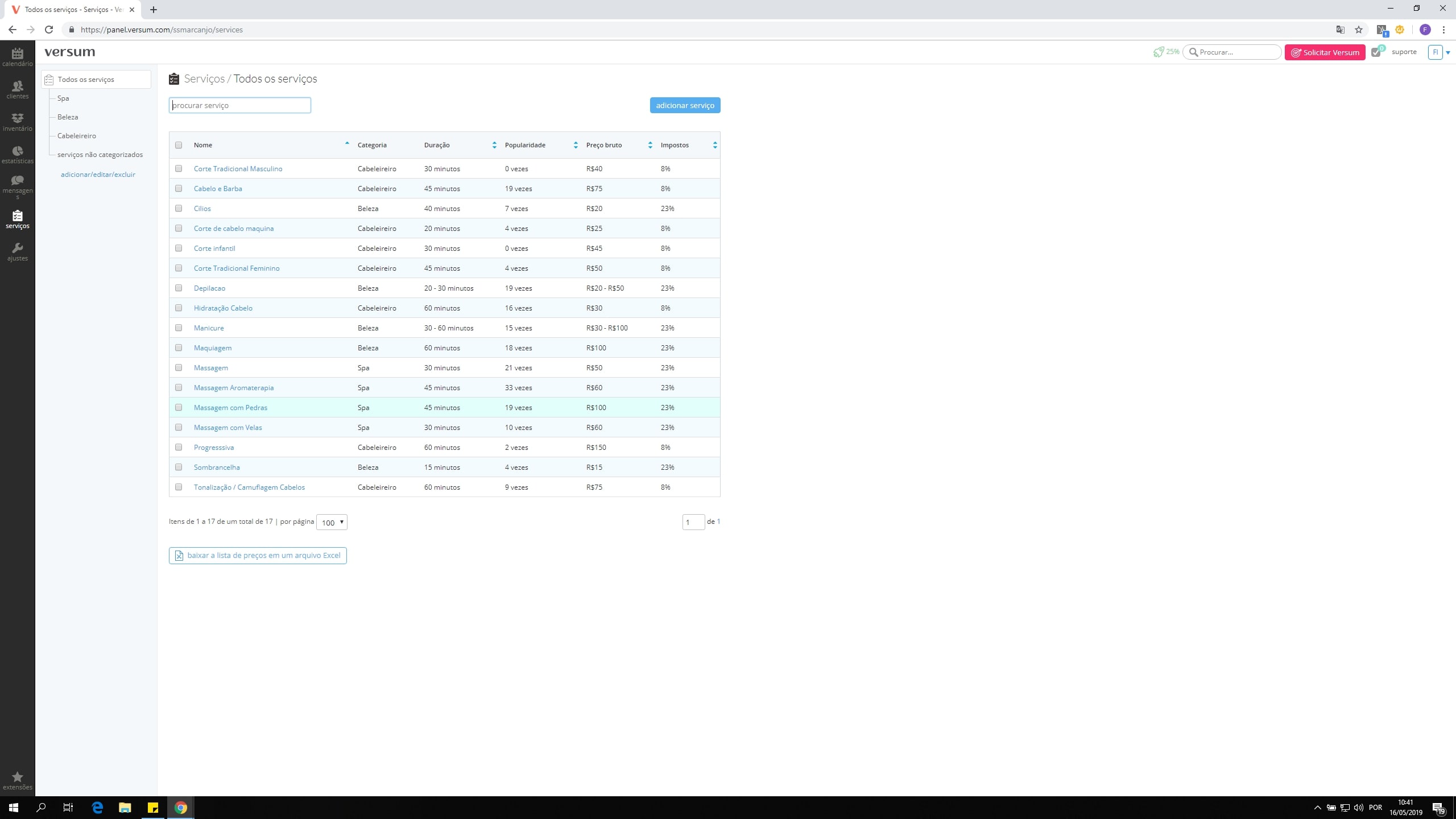Tick checkbox for Massagem com Pedras

(x=179, y=407)
